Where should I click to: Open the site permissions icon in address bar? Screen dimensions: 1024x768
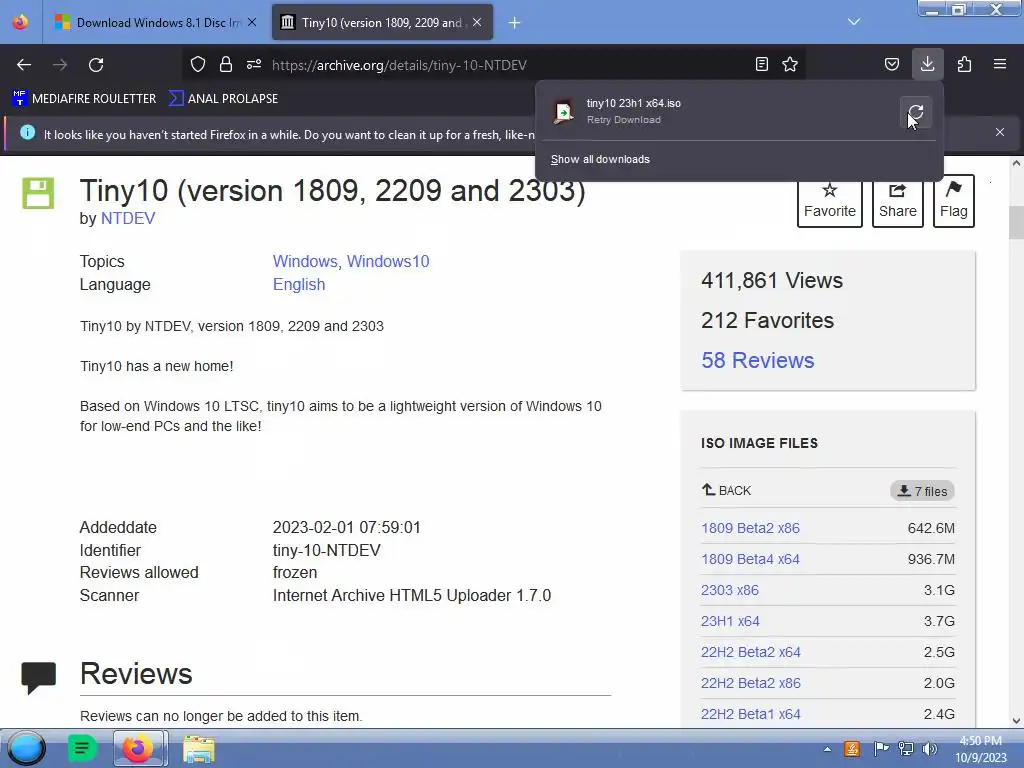[x=254, y=64]
